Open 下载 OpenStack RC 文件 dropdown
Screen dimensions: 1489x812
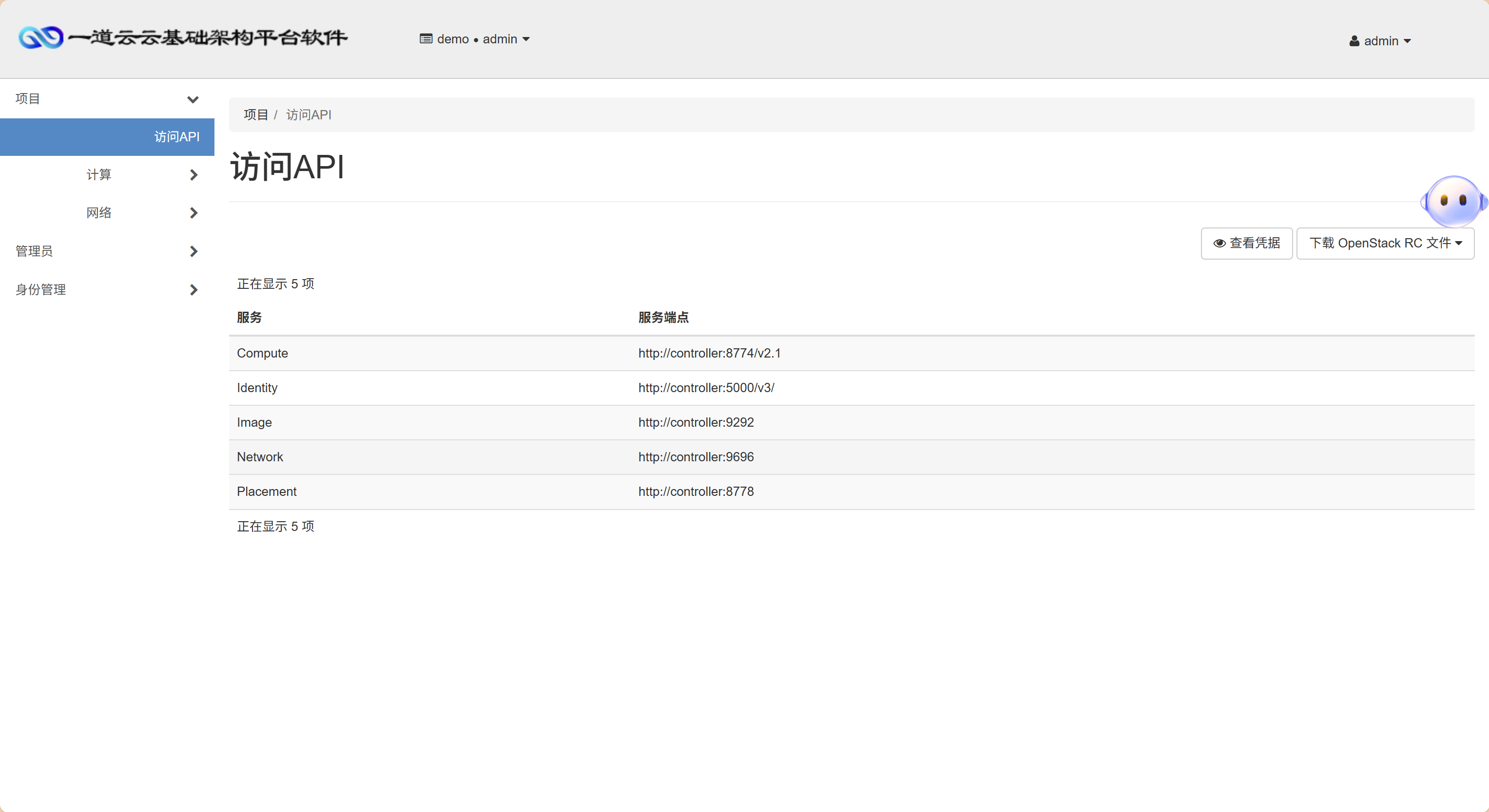point(1385,243)
